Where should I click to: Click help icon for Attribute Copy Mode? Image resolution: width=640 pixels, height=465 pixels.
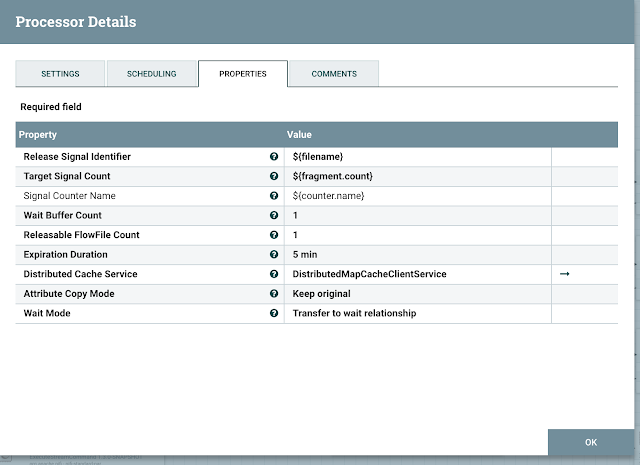[x=274, y=294]
